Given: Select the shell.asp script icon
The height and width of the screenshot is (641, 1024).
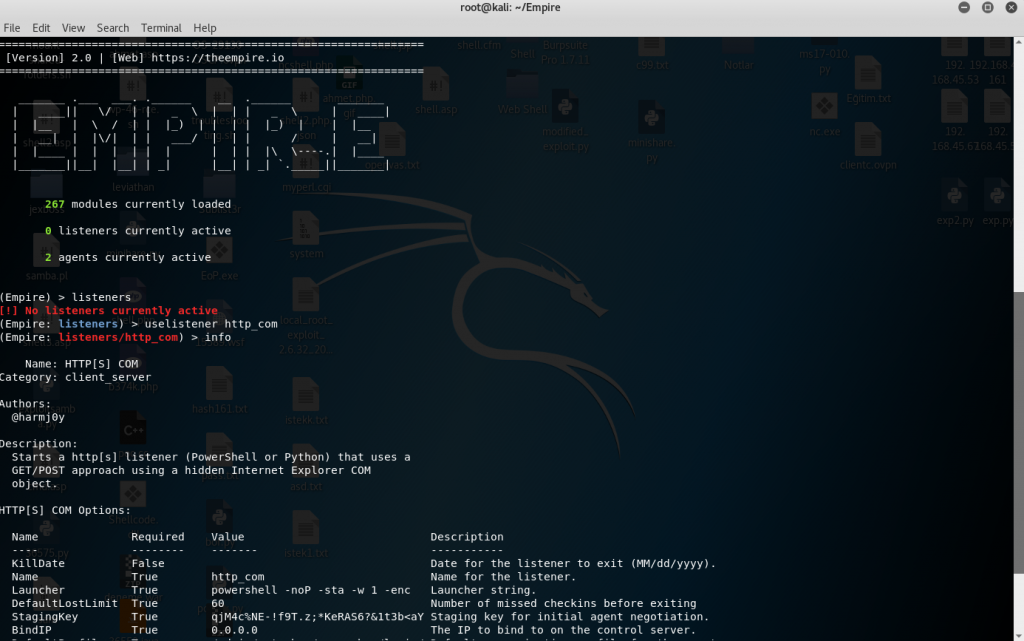Looking at the screenshot, I should (436, 88).
